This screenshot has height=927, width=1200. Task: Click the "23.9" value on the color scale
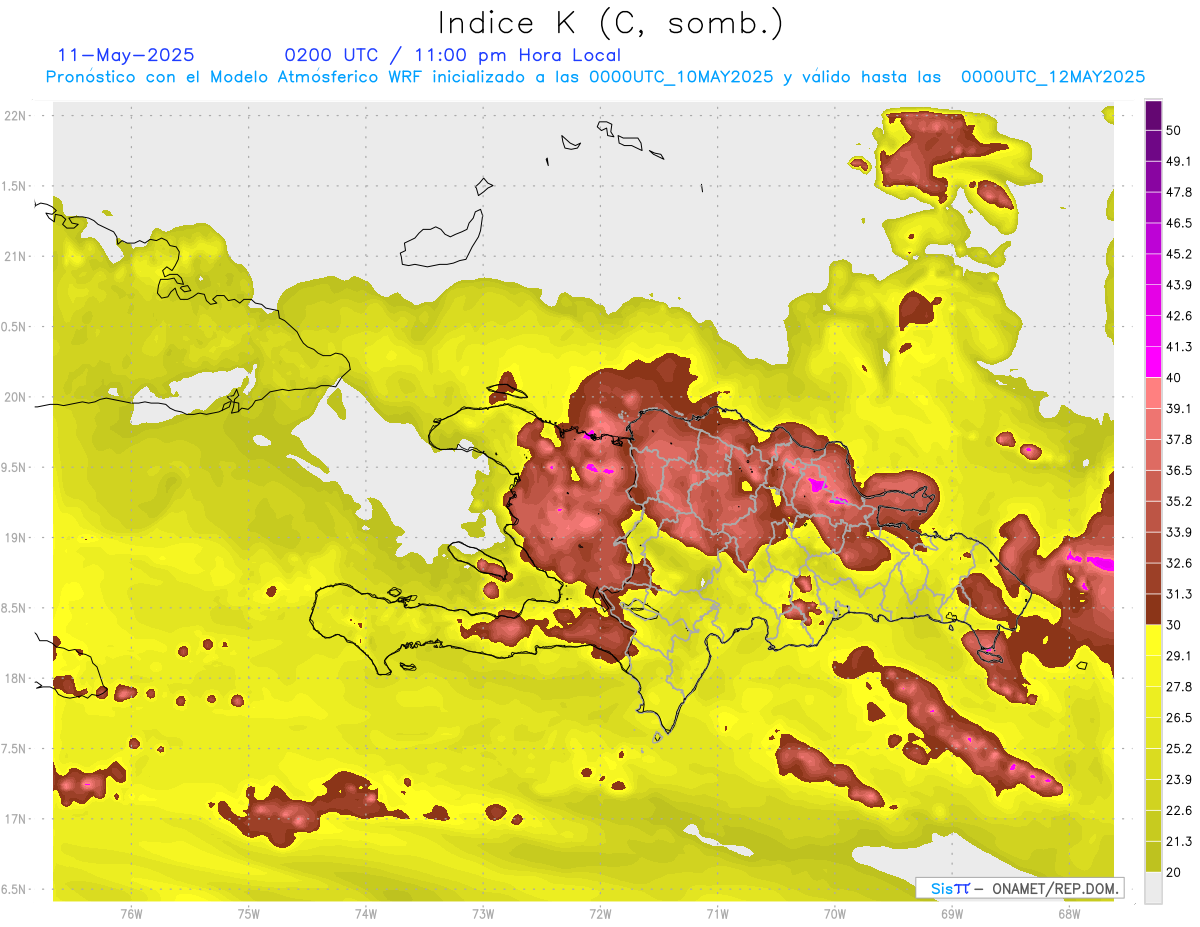[1179, 779]
